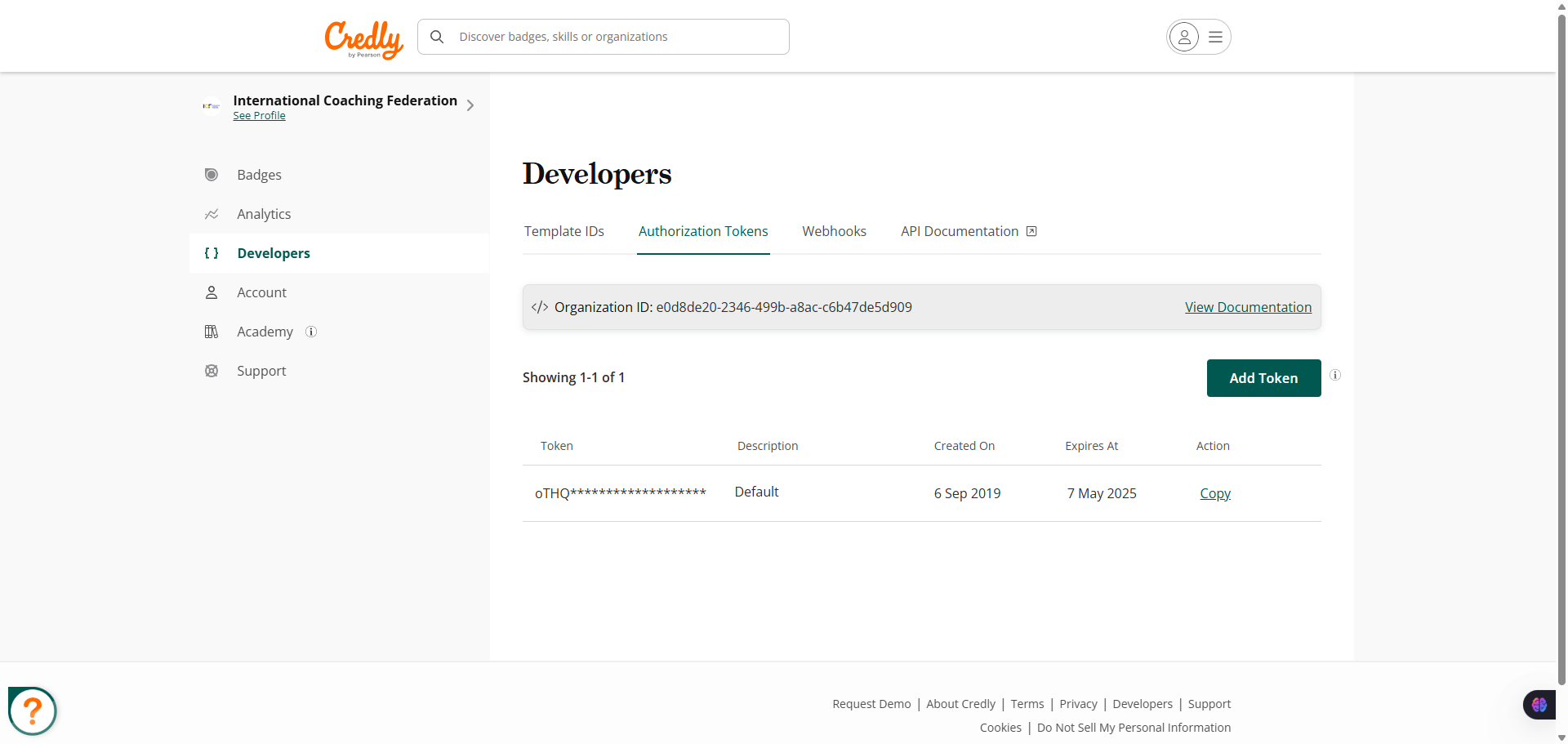The height and width of the screenshot is (744, 1568).
Task: Open the user profile avatar icon
Action: click(x=1184, y=37)
